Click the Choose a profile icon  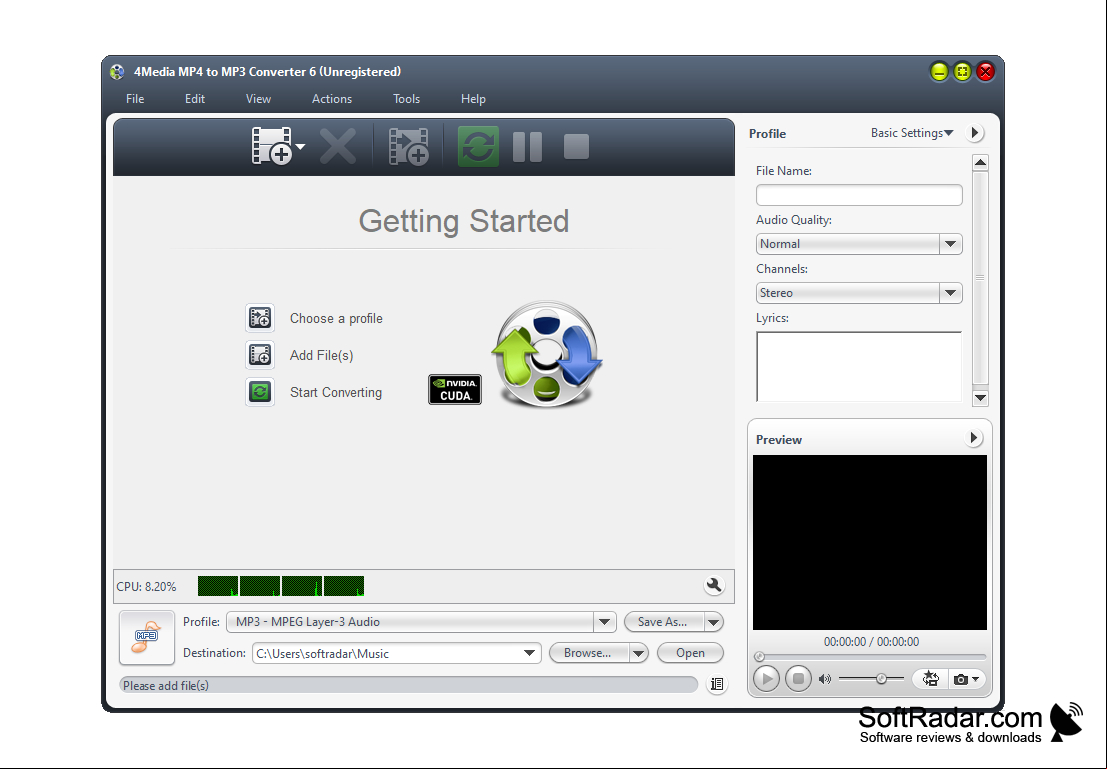(x=260, y=318)
